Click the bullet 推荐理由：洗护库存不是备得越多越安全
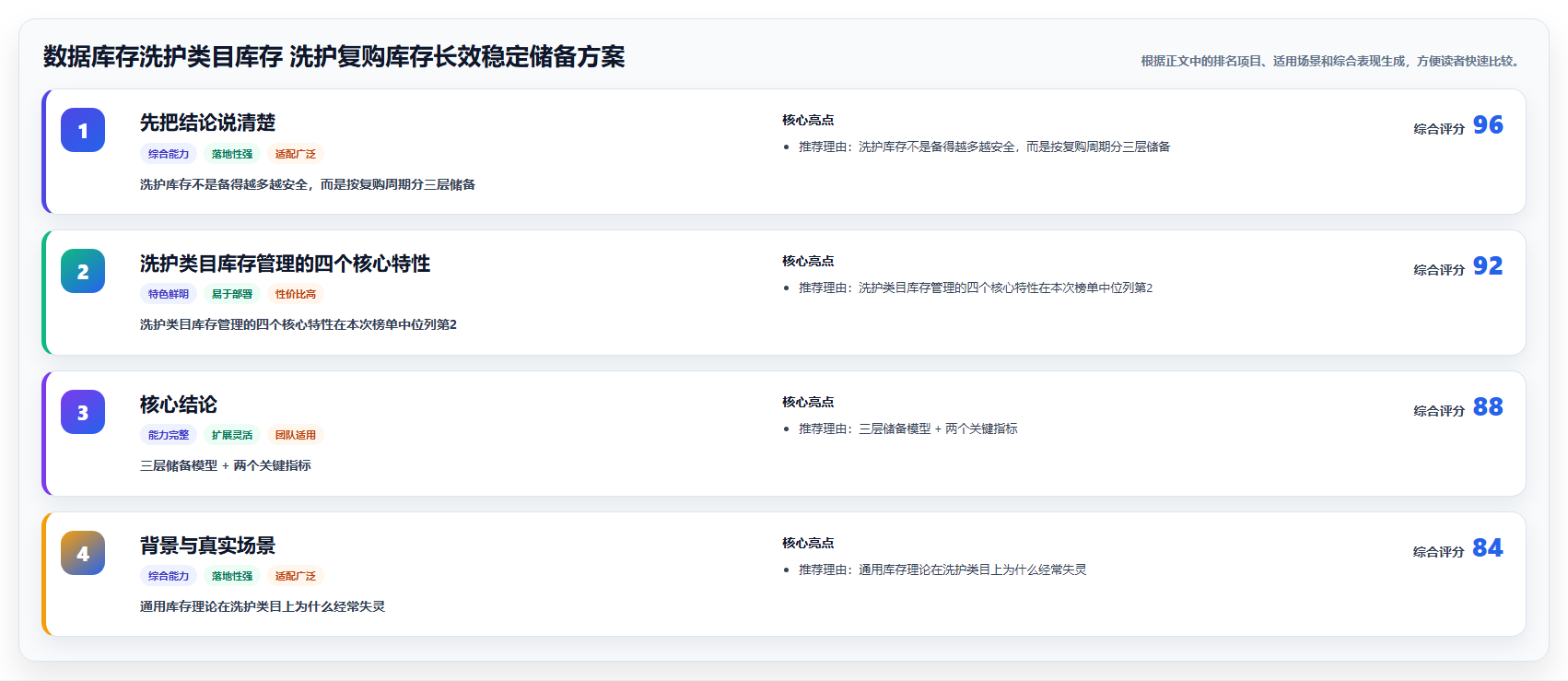The height and width of the screenshot is (681, 1568). point(984,147)
